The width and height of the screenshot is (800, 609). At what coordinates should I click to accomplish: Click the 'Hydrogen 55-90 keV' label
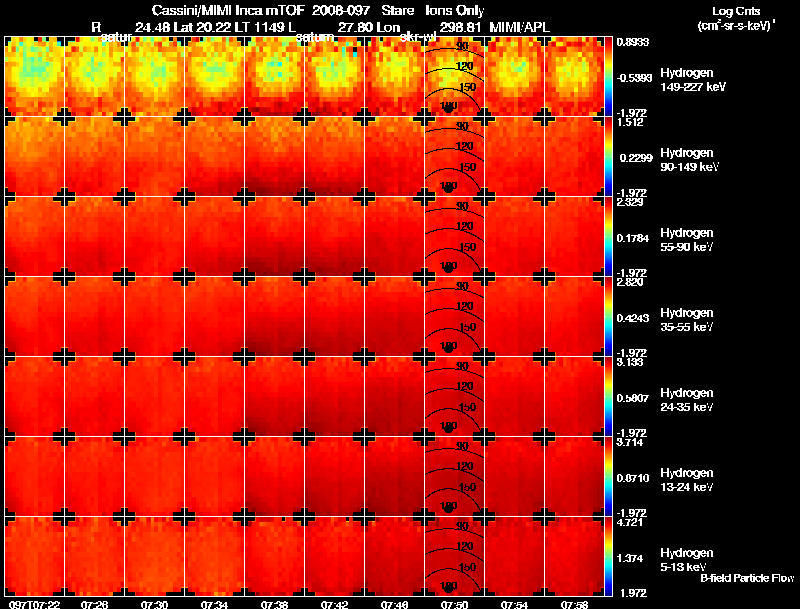(x=687, y=239)
